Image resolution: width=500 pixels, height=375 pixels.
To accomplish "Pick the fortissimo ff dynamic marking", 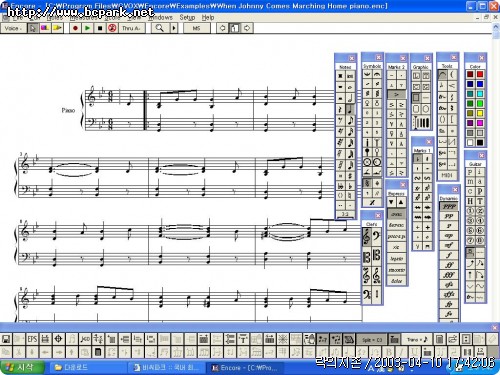I will [449, 265].
